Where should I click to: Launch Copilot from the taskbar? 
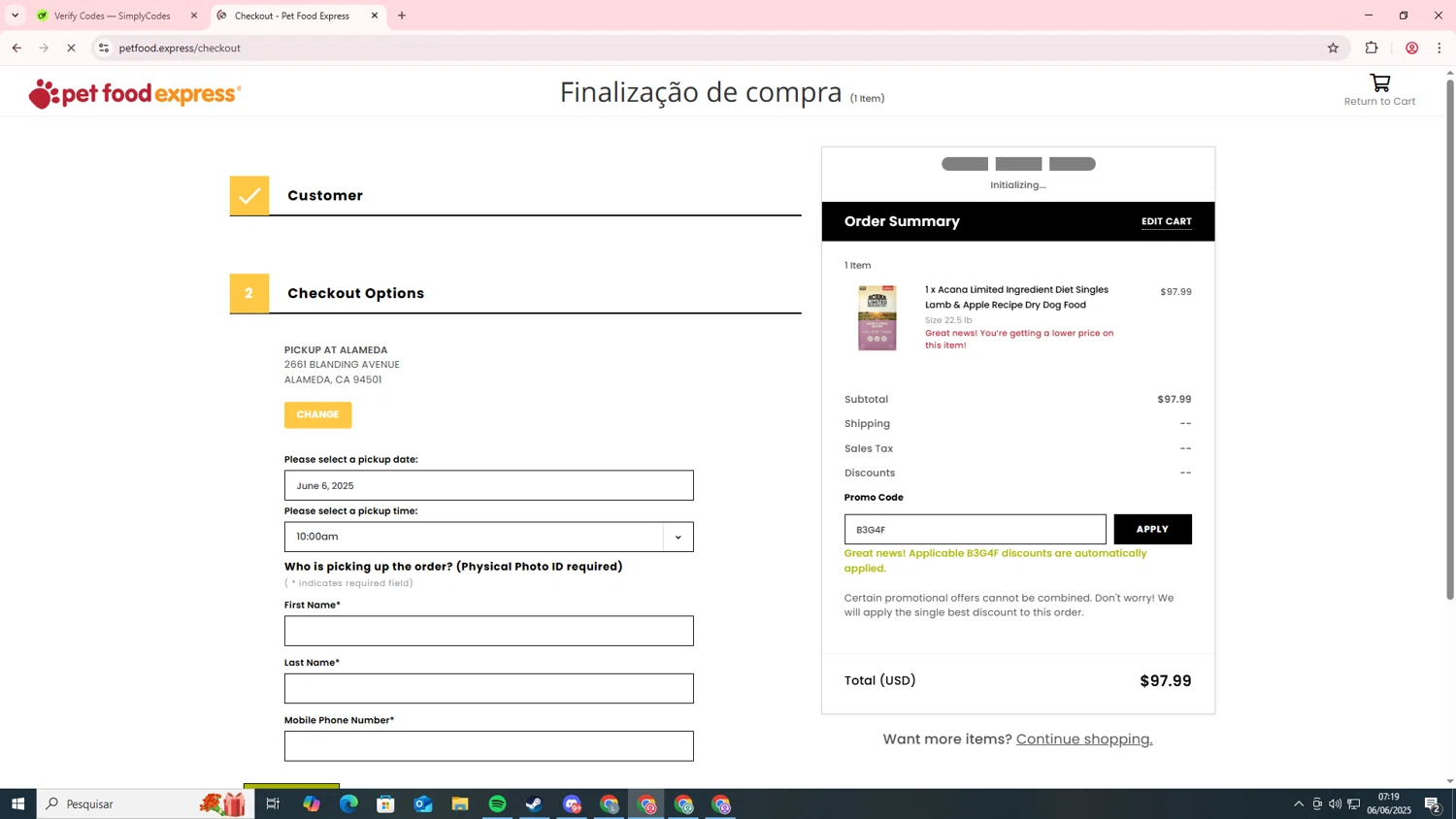click(311, 803)
